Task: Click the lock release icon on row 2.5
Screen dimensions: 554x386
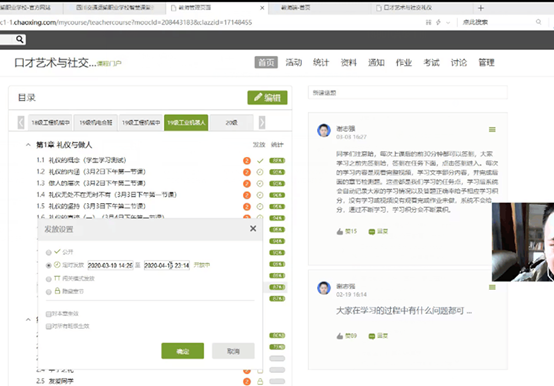Action: pos(260,381)
